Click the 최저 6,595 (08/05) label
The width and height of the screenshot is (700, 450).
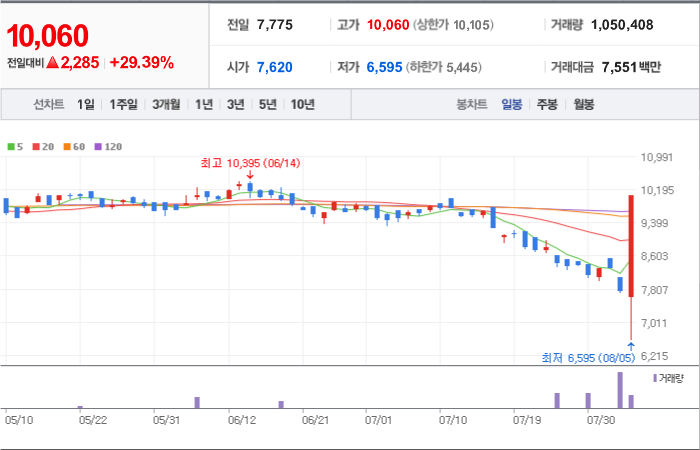pos(588,358)
